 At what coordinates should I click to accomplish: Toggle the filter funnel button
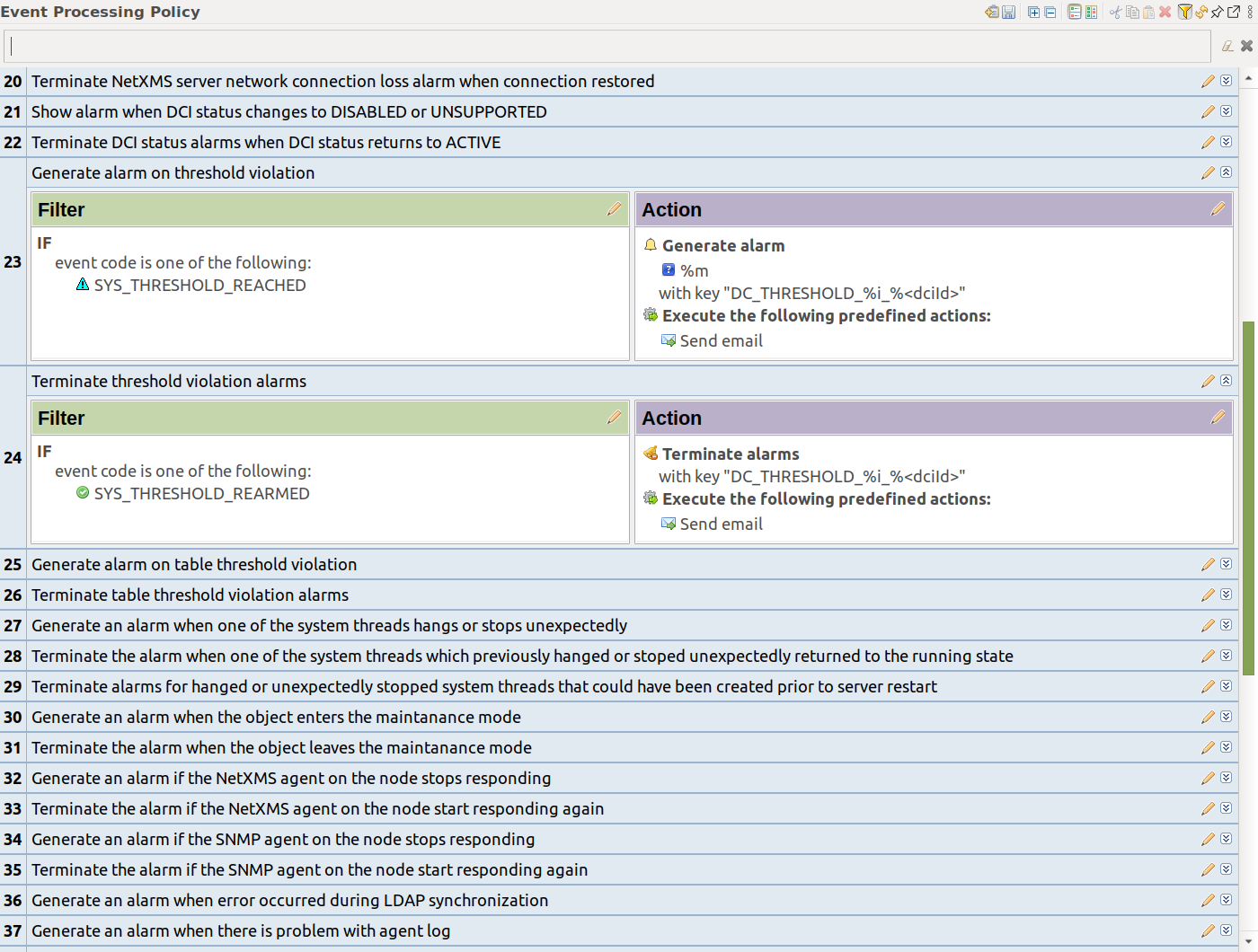[x=1185, y=12]
